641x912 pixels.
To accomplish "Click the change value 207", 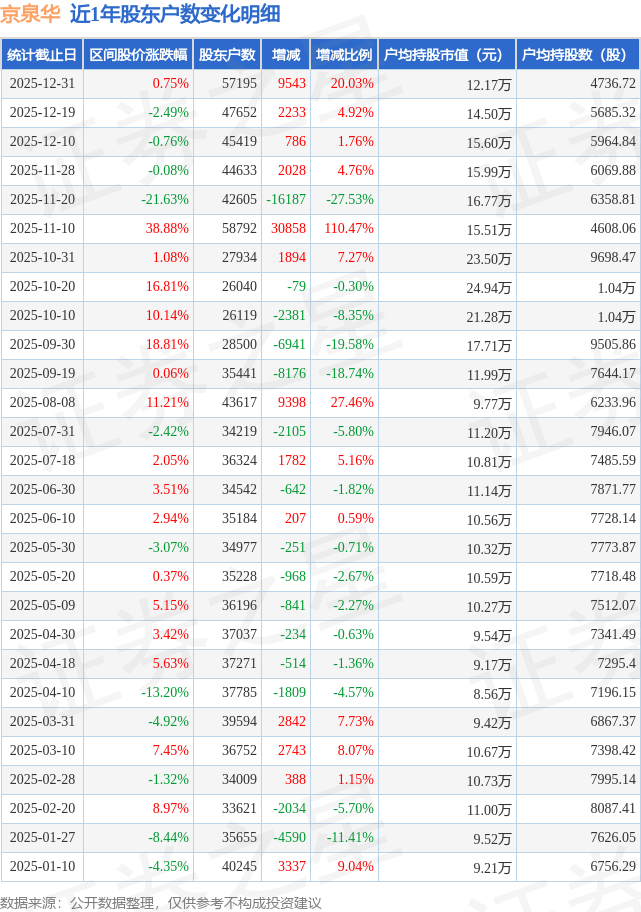I will 295,518.
